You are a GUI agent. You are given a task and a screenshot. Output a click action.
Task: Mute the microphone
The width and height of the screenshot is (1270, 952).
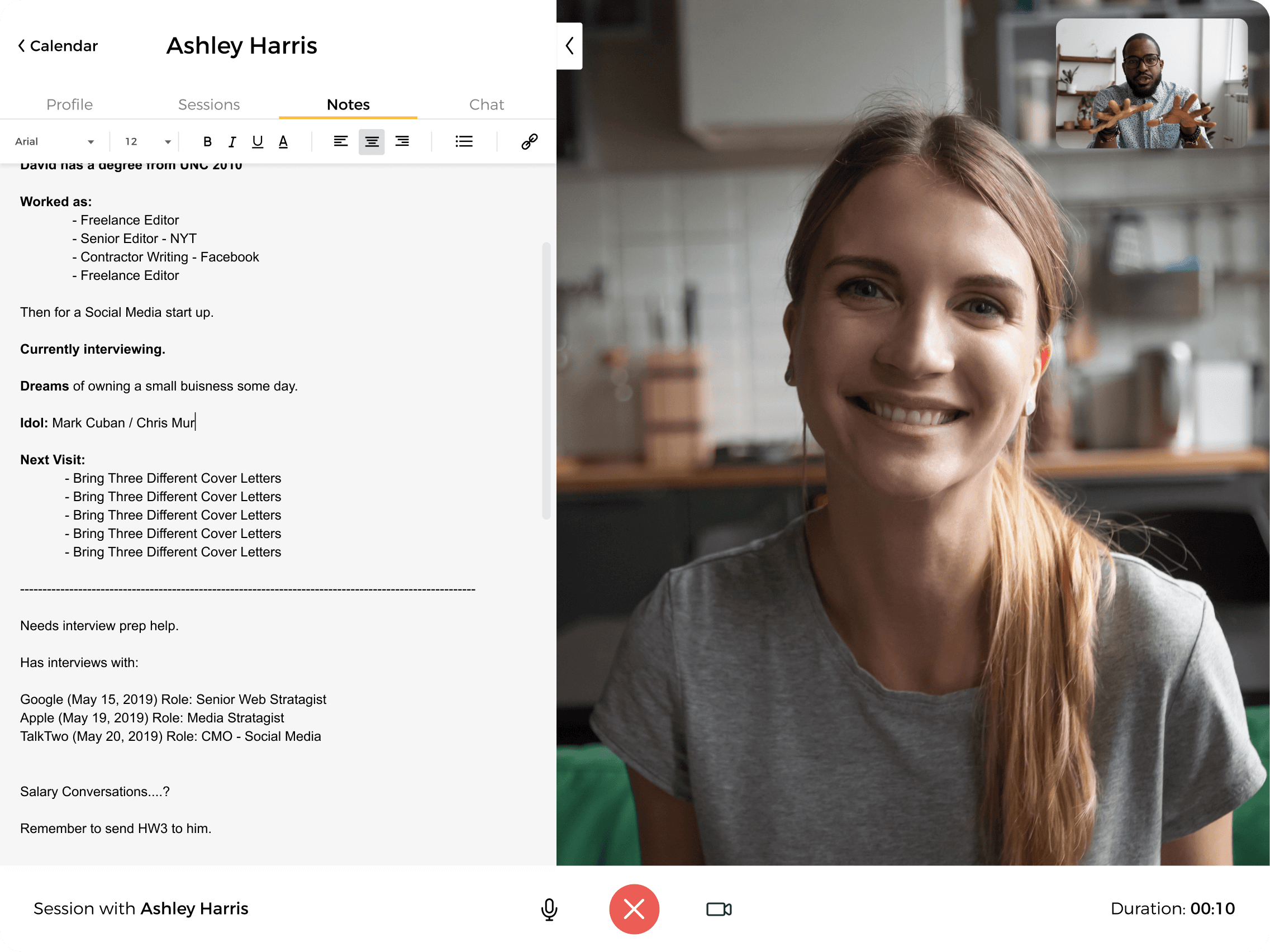point(549,909)
